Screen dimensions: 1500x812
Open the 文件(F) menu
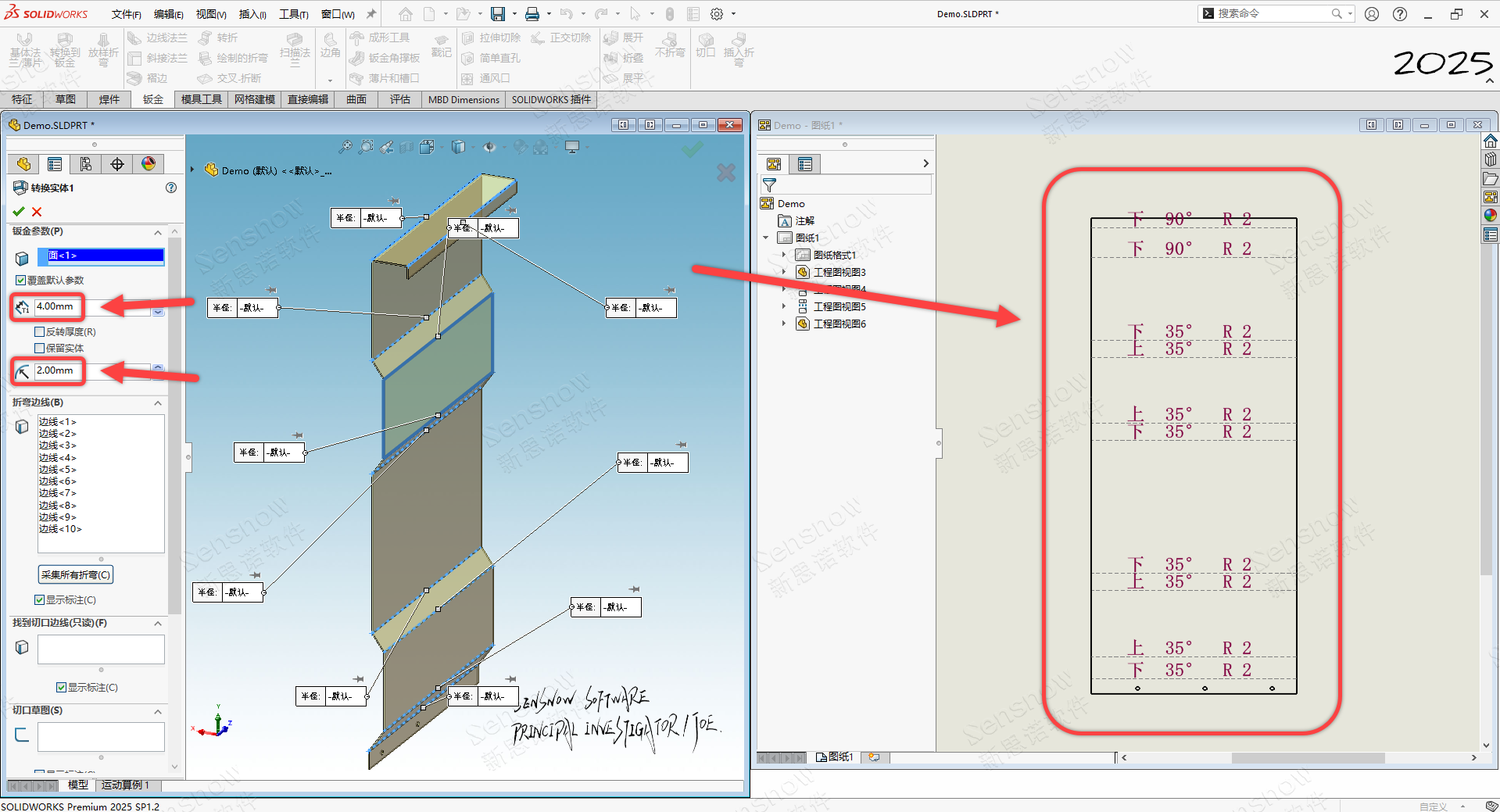pyautogui.click(x=126, y=14)
